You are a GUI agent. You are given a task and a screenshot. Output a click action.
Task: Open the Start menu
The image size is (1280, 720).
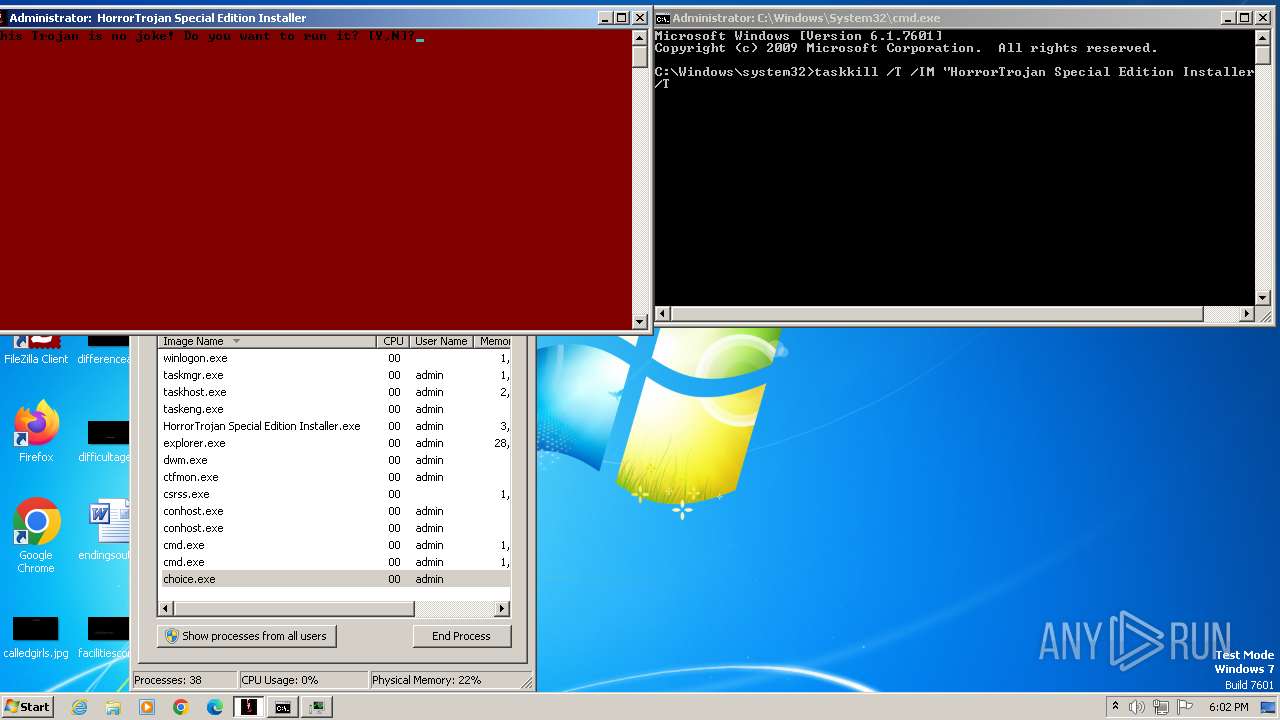[x=27, y=706]
